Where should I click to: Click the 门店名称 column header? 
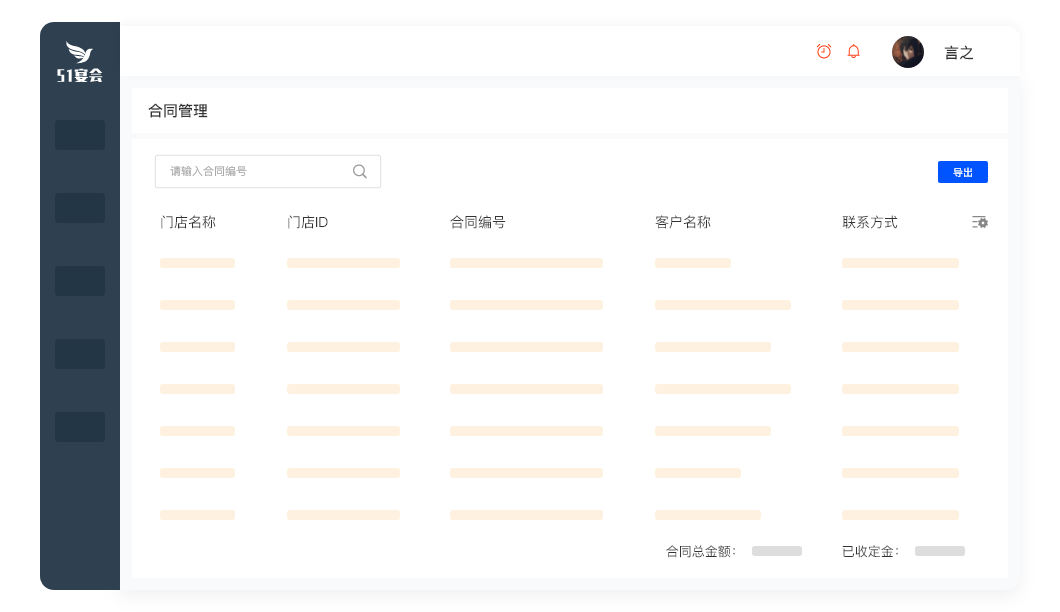click(x=188, y=222)
